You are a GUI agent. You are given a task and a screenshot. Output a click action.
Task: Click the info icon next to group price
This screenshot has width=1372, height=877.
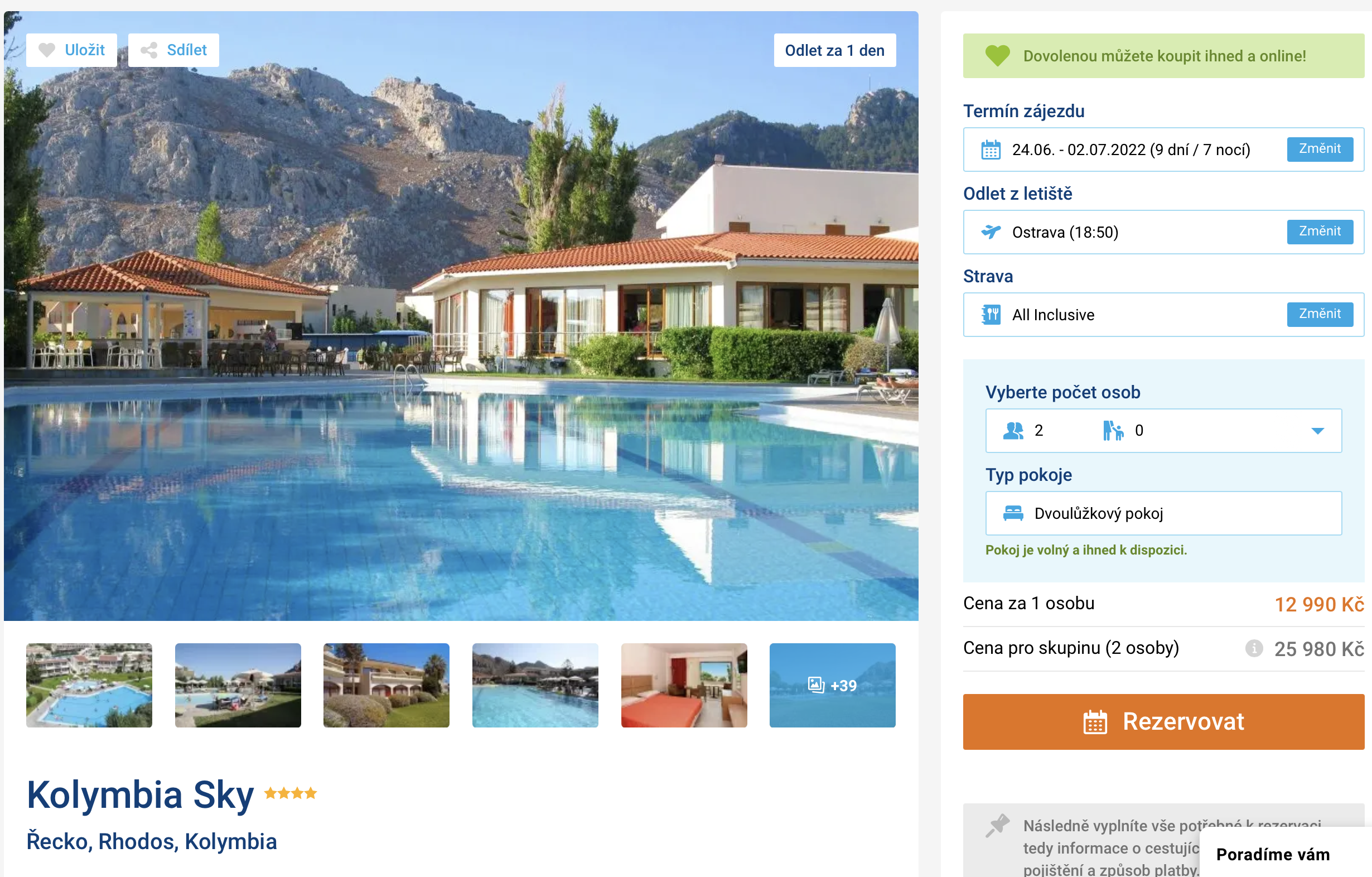(x=1254, y=648)
